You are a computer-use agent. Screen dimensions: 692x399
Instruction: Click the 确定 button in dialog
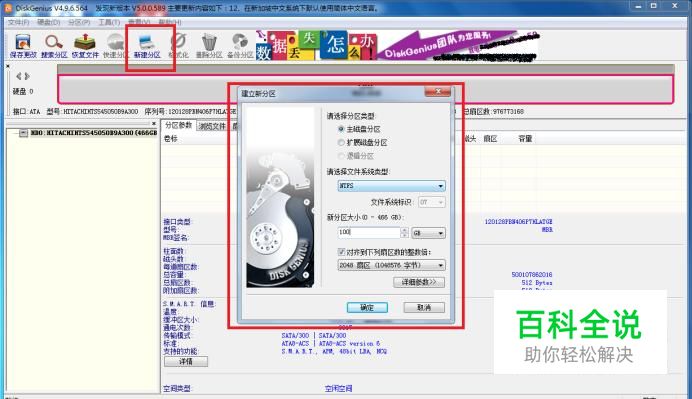(x=367, y=307)
